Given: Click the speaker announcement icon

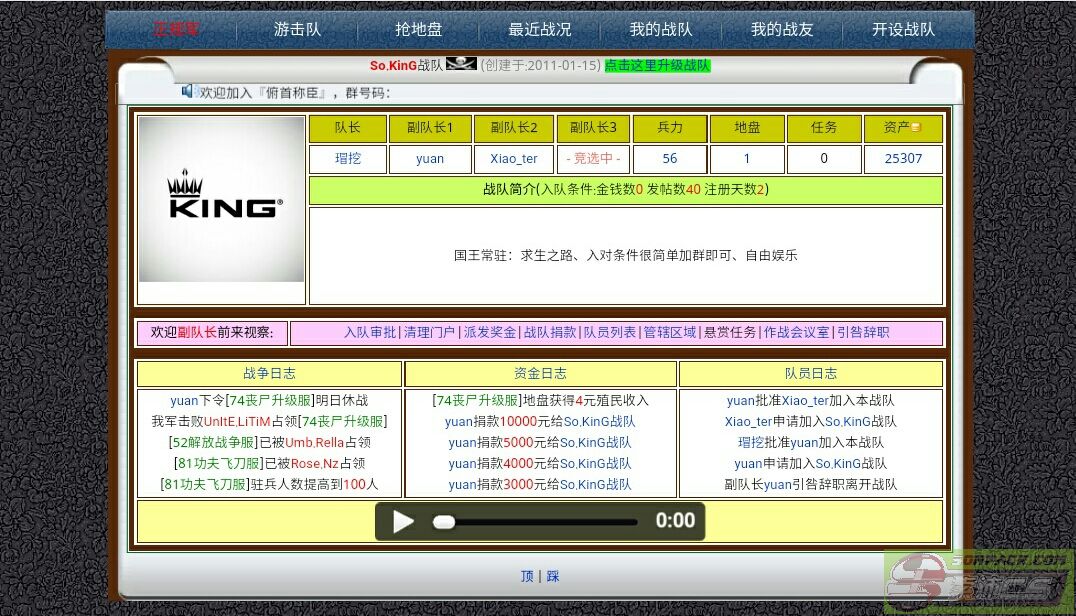Looking at the screenshot, I should pos(188,91).
